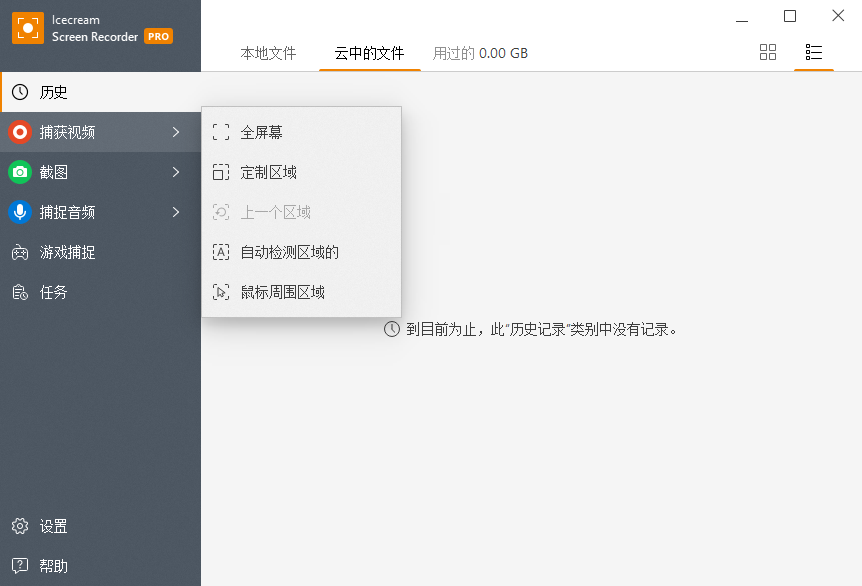Image resolution: width=862 pixels, height=586 pixels.
Task: Click the custom area capture icon
Action: pyautogui.click(x=221, y=171)
